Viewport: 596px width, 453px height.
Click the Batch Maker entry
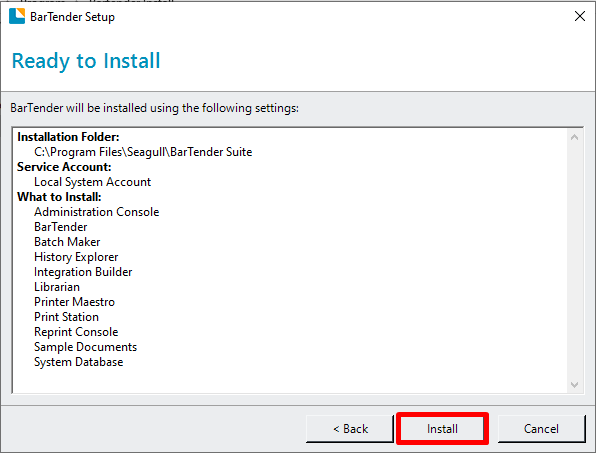pyautogui.click(x=67, y=242)
